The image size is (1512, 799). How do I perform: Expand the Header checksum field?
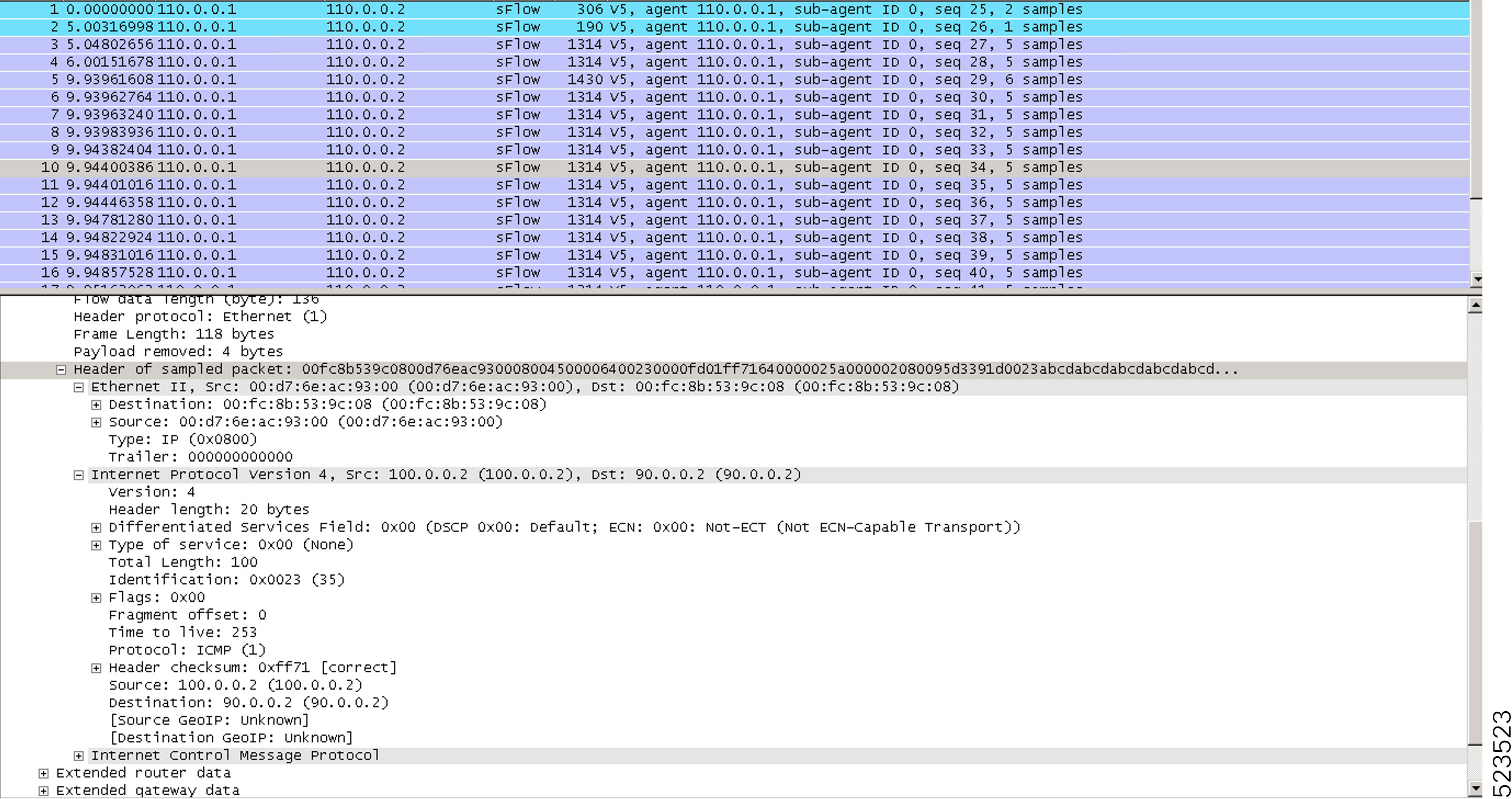[x=96, y=668]
